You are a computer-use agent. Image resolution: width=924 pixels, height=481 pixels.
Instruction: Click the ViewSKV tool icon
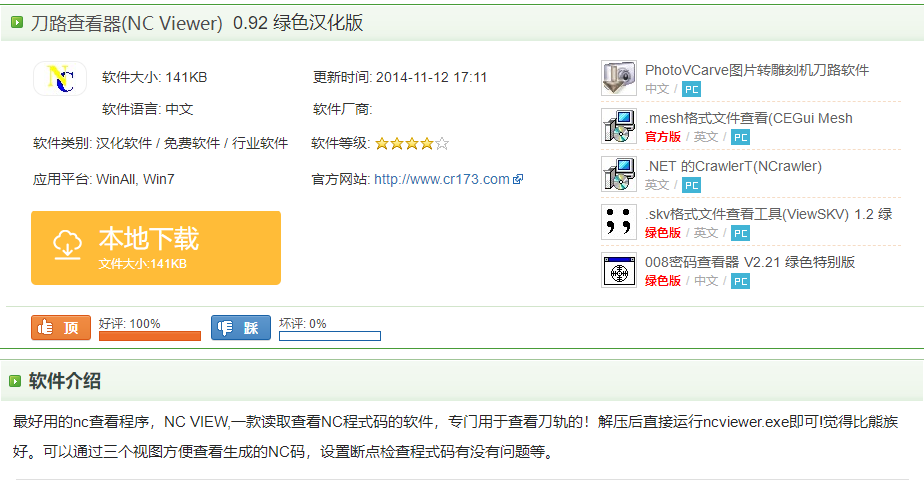[x=619, y=222]
